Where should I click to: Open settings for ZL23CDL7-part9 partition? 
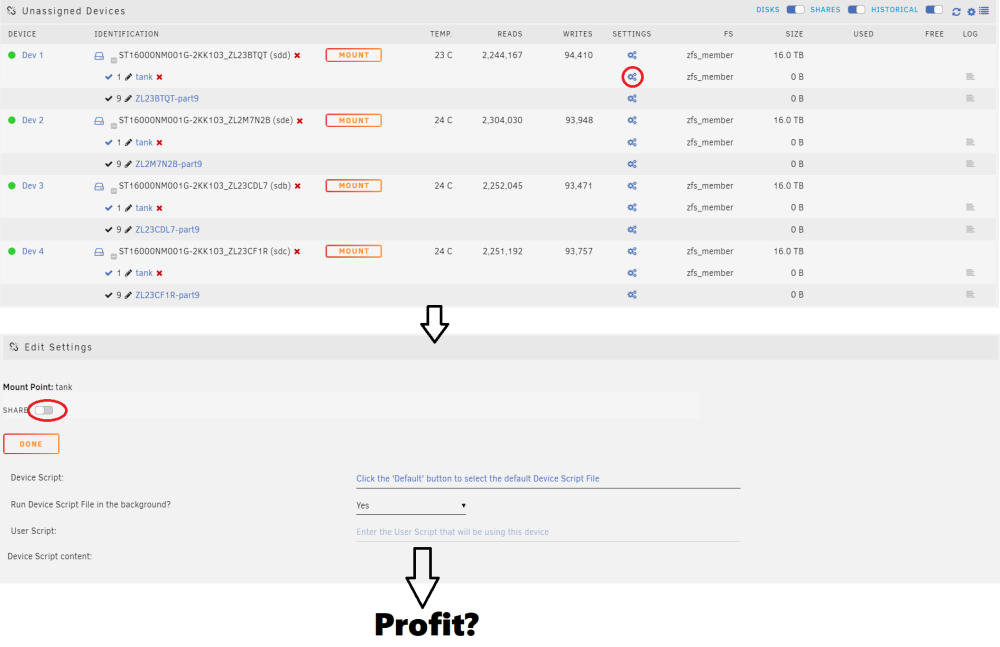[x=632, y=230]
